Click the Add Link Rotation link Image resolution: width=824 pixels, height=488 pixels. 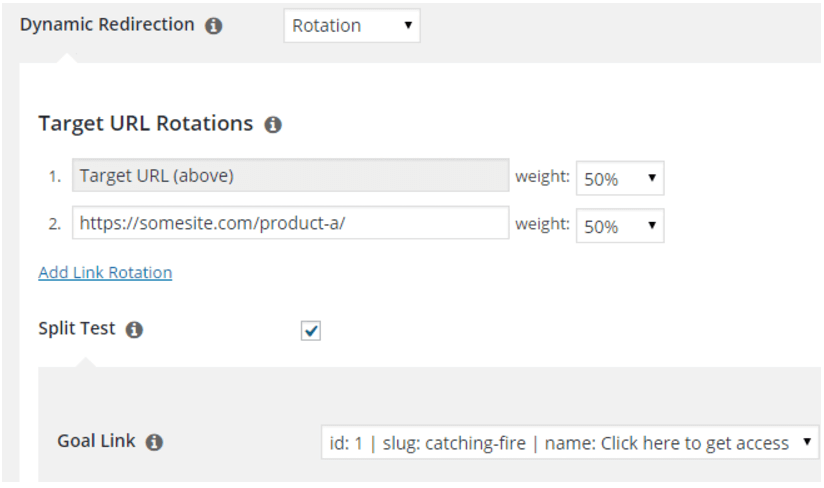point(105,272)
